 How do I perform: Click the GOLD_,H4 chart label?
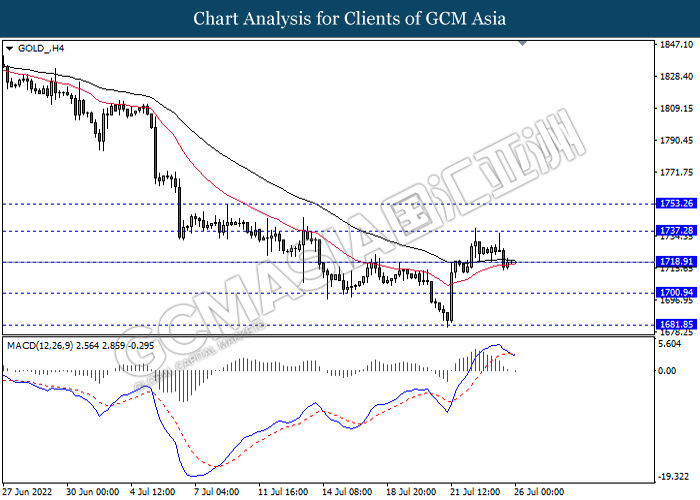41,48
